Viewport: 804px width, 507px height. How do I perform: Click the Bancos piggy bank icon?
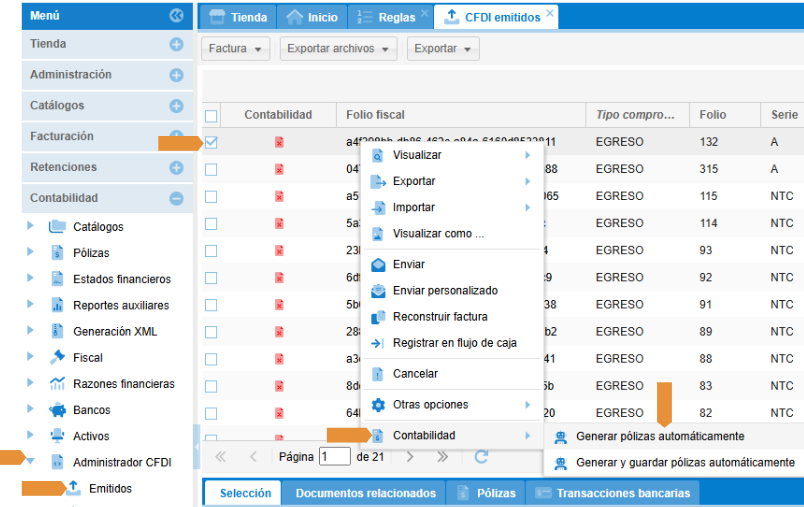click(x=57, y=410)
